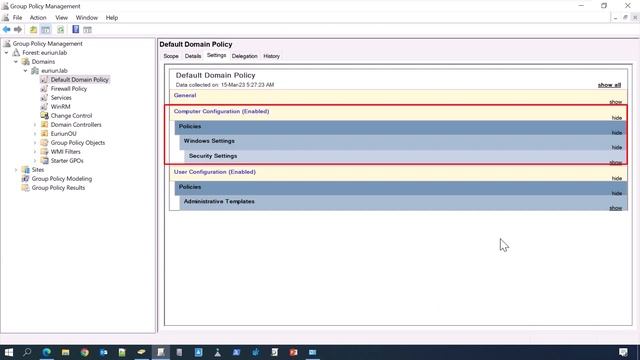Click the WMI Filters folder icon
640x360 pixels.
(44, 151)
